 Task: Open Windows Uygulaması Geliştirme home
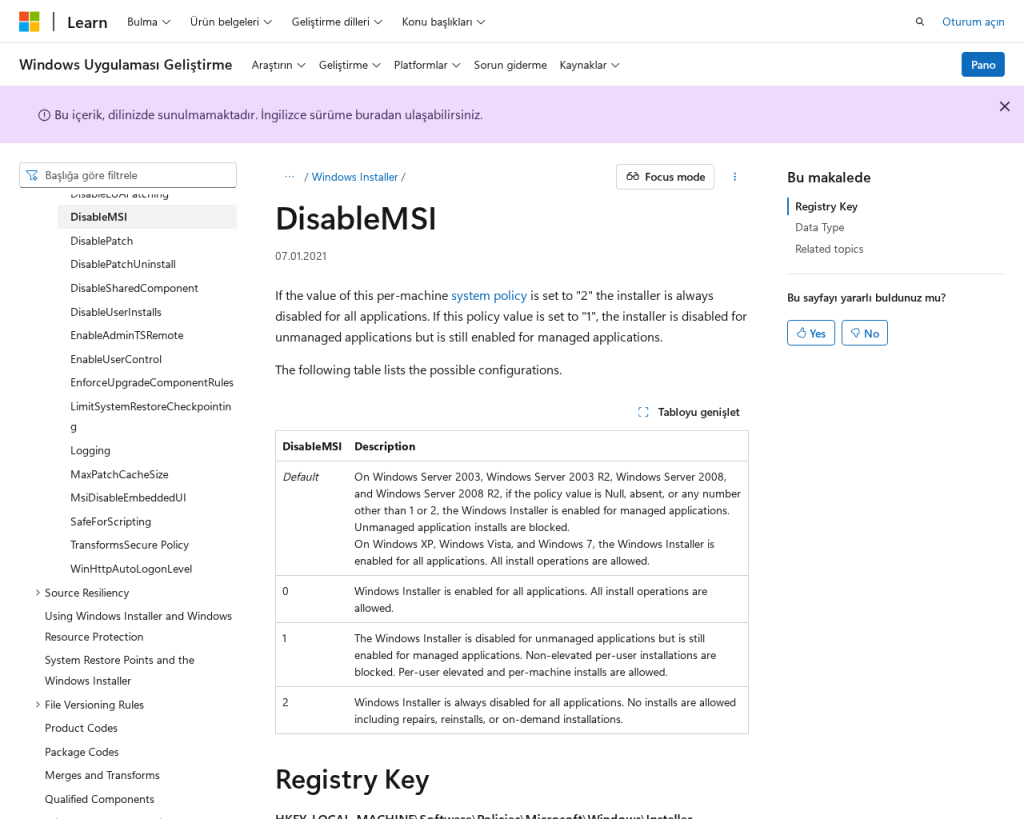point(125,65)
